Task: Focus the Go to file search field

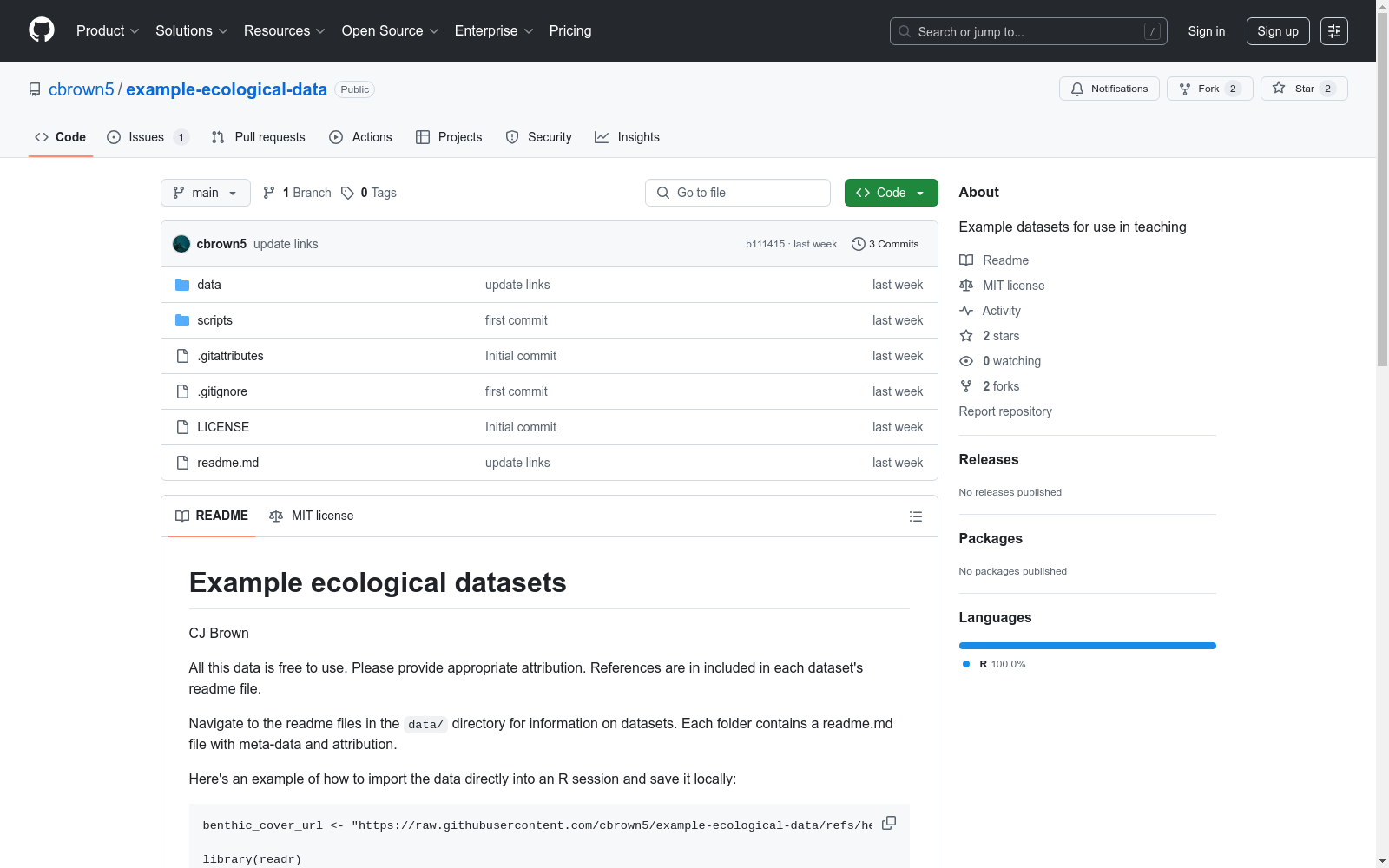Action: point(738,193)
